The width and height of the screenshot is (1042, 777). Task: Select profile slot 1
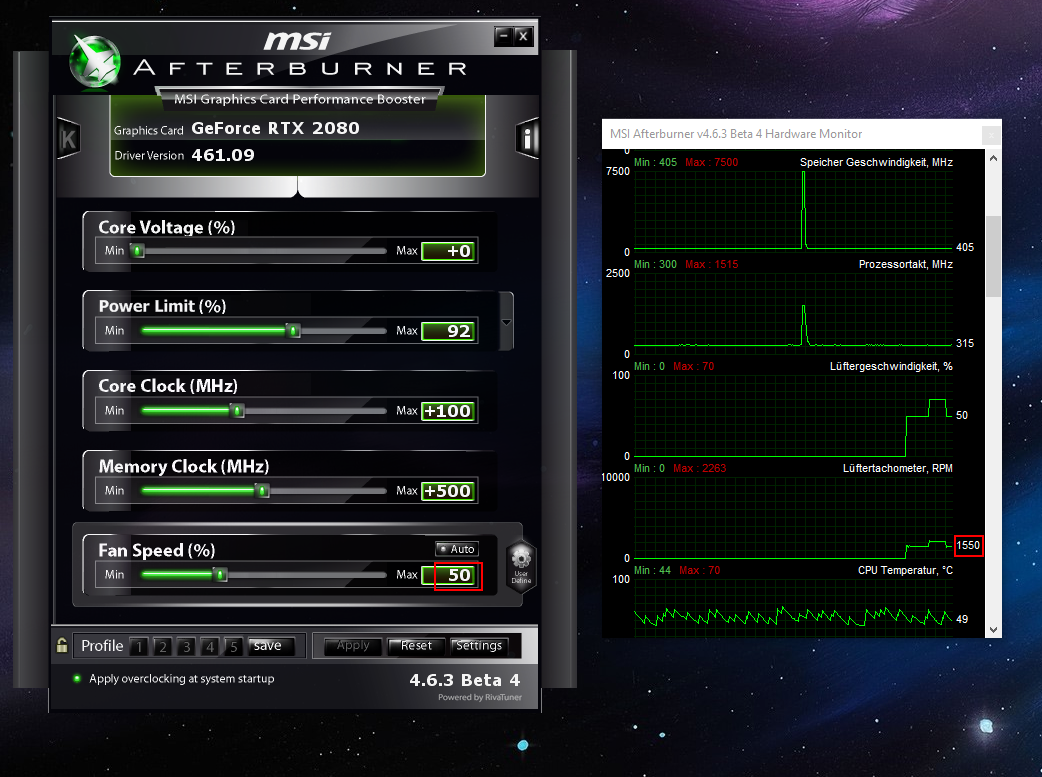[139, 647]
